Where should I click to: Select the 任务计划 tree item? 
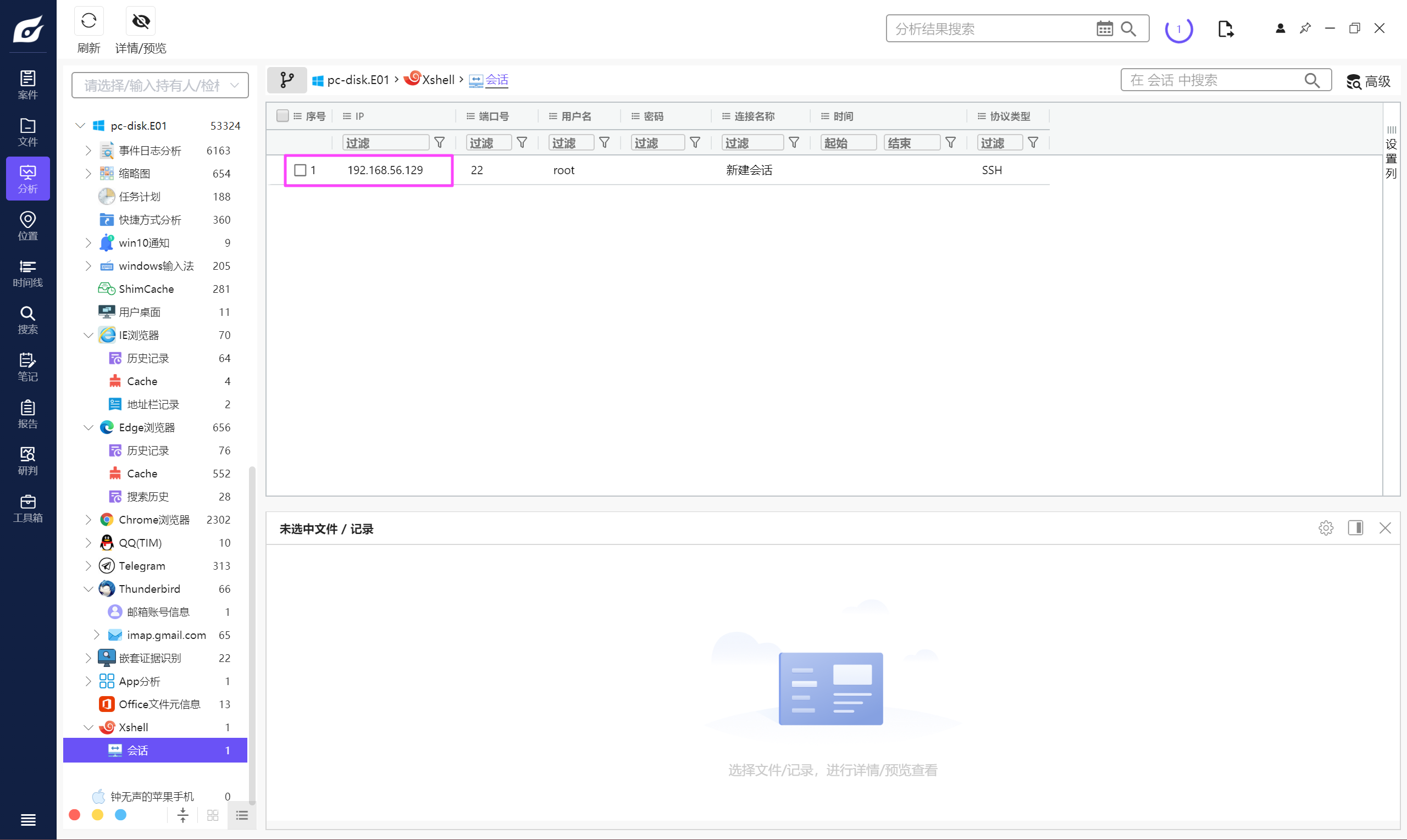[x=139, y=197]
